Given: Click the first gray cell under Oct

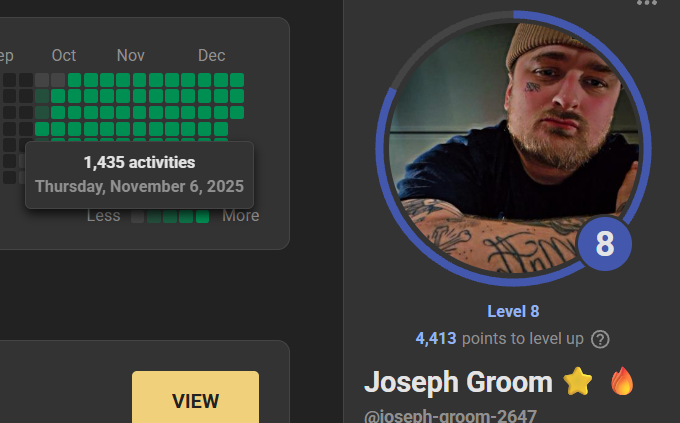Looking at the screenshot, I should [42, 80].
